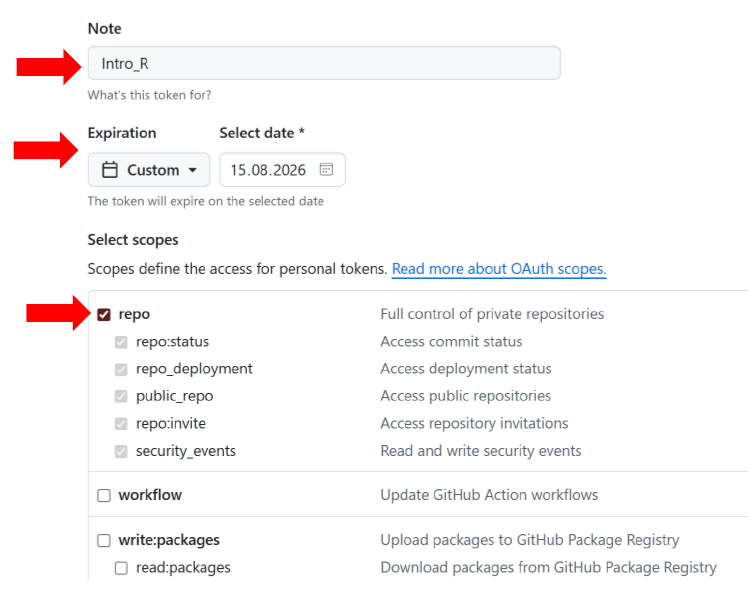This screenshot has height=608, width=748.
Task: Click the workflow scope label
Action: (x=150, y=495)
